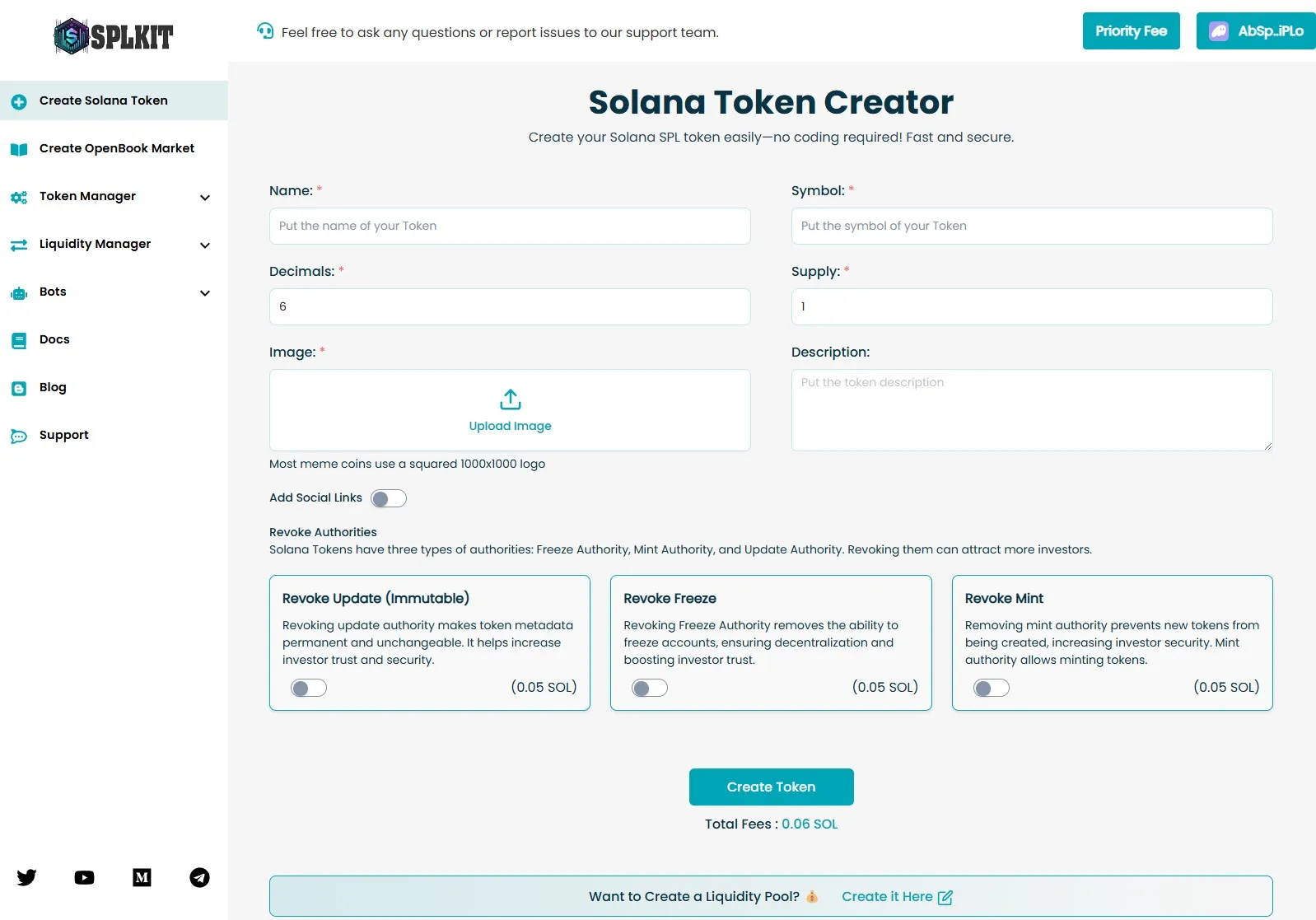Click the Create Token button
The width and height of the screenshot is (1316, 920).
771,787
